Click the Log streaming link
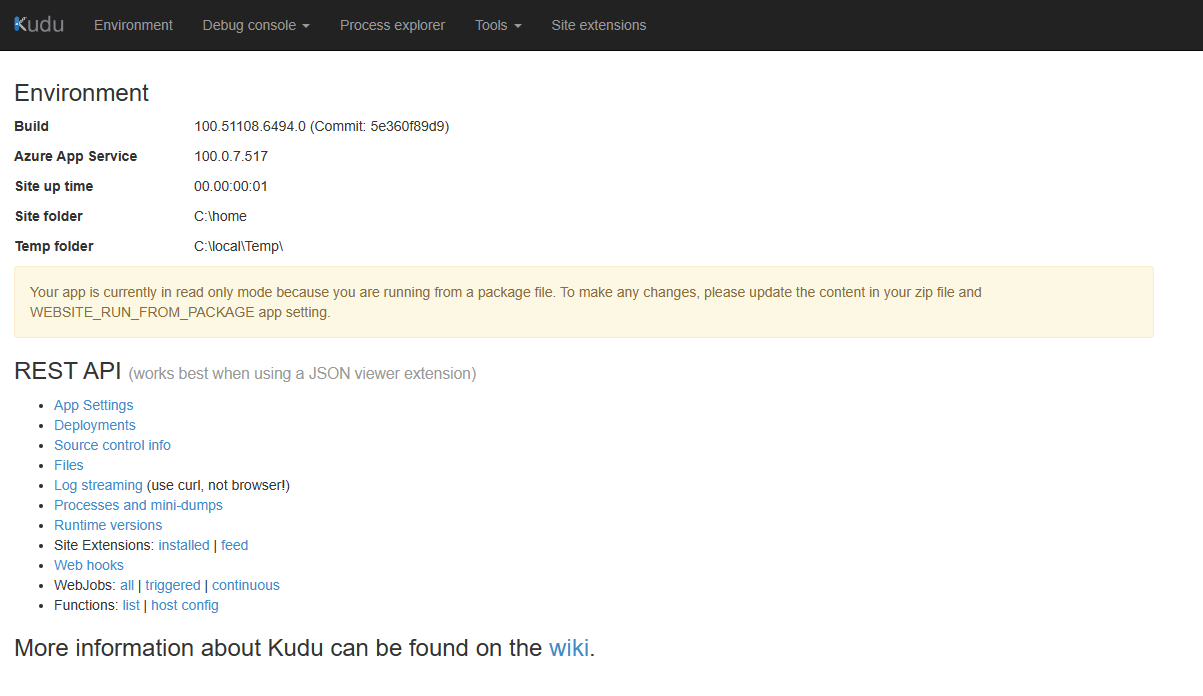This screenshot has width=1203, height=696. tap(98, 485)
